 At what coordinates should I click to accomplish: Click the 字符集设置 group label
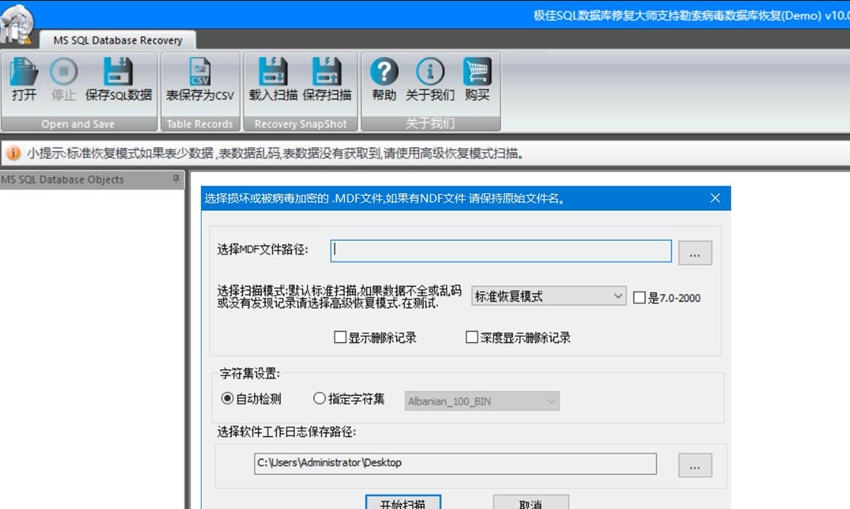point(249,373)
